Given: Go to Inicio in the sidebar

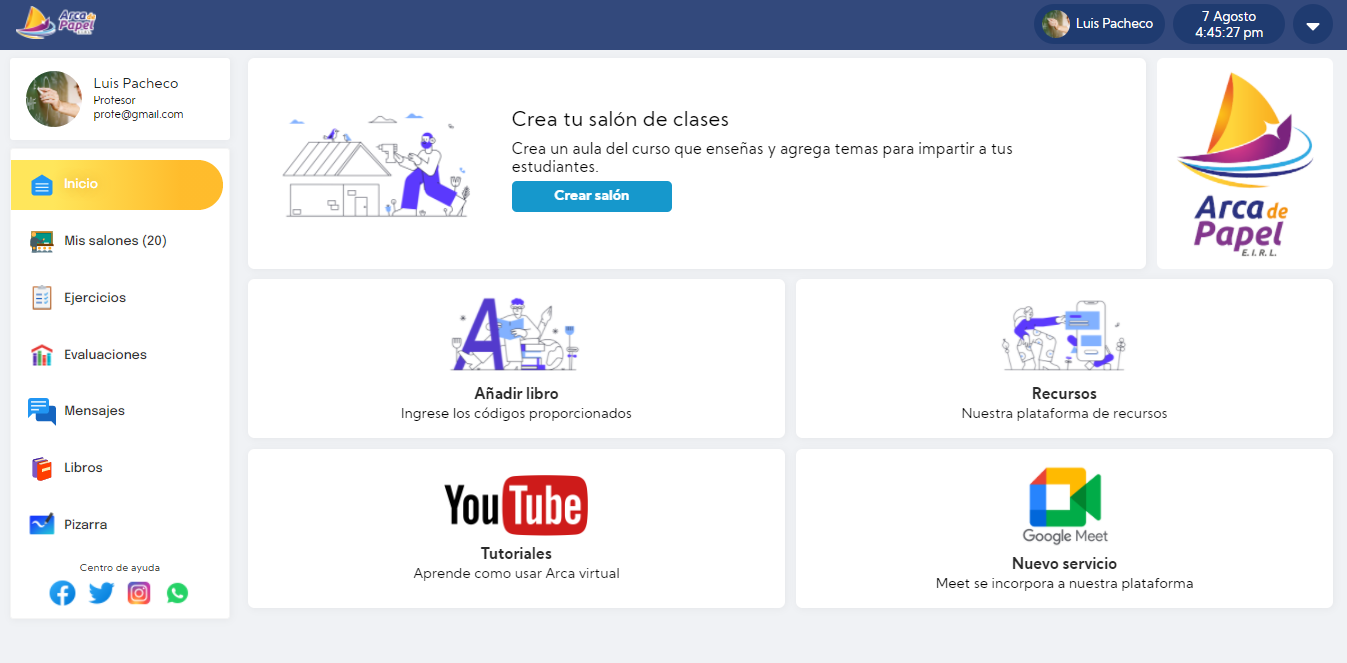Looking at the screenshot, I should tap(117, 185).
